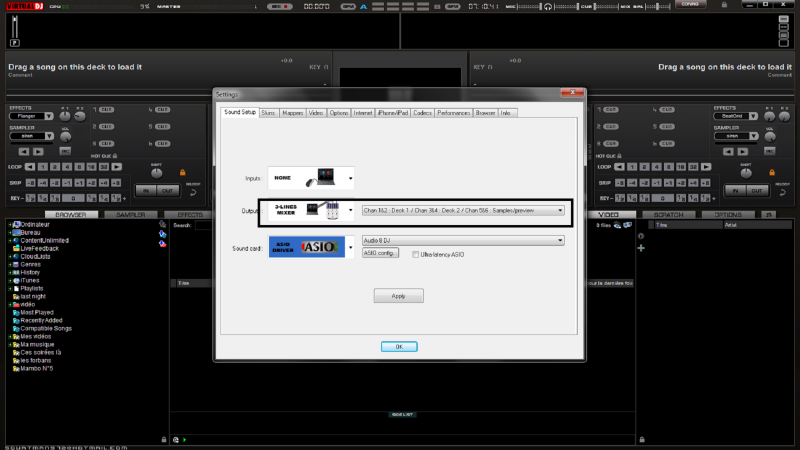Click right deck skip +8 button
800x450 pixels.
pyautogui.click(x=705, y=183)
